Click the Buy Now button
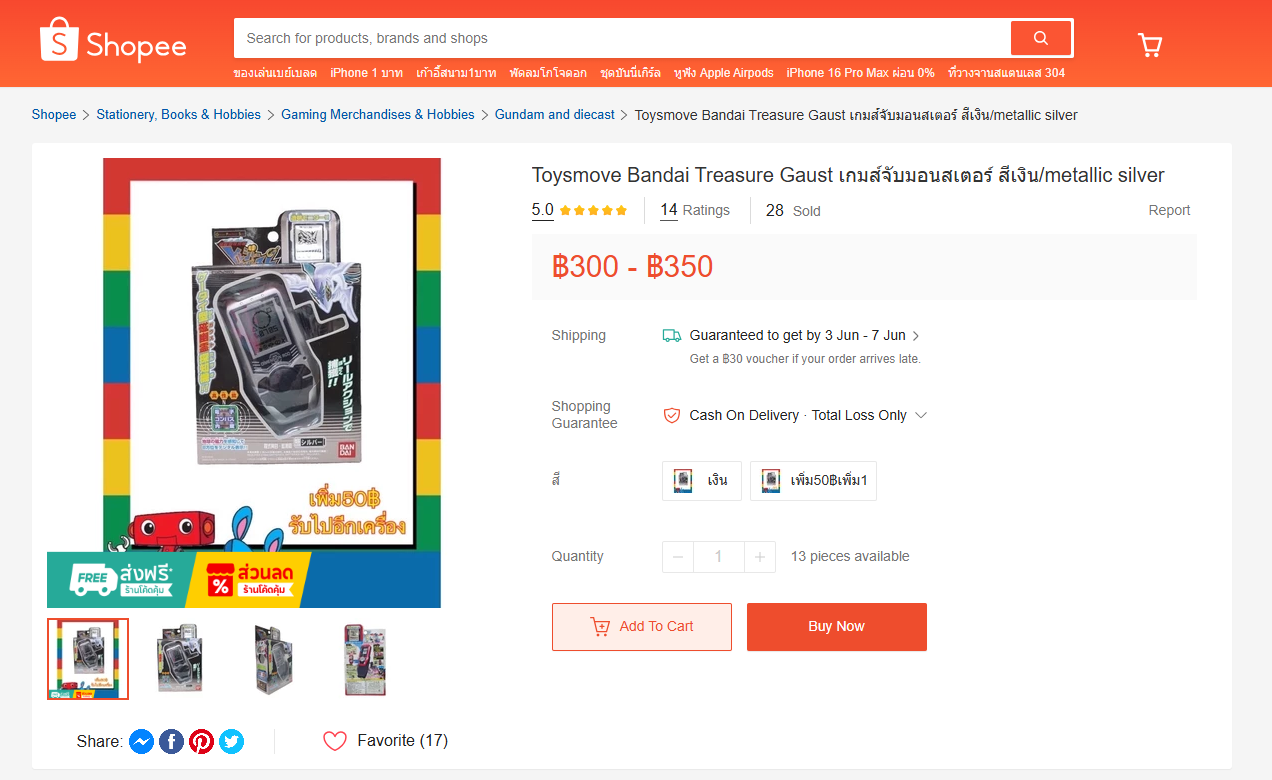The image size is (1272, 780). 837,627
